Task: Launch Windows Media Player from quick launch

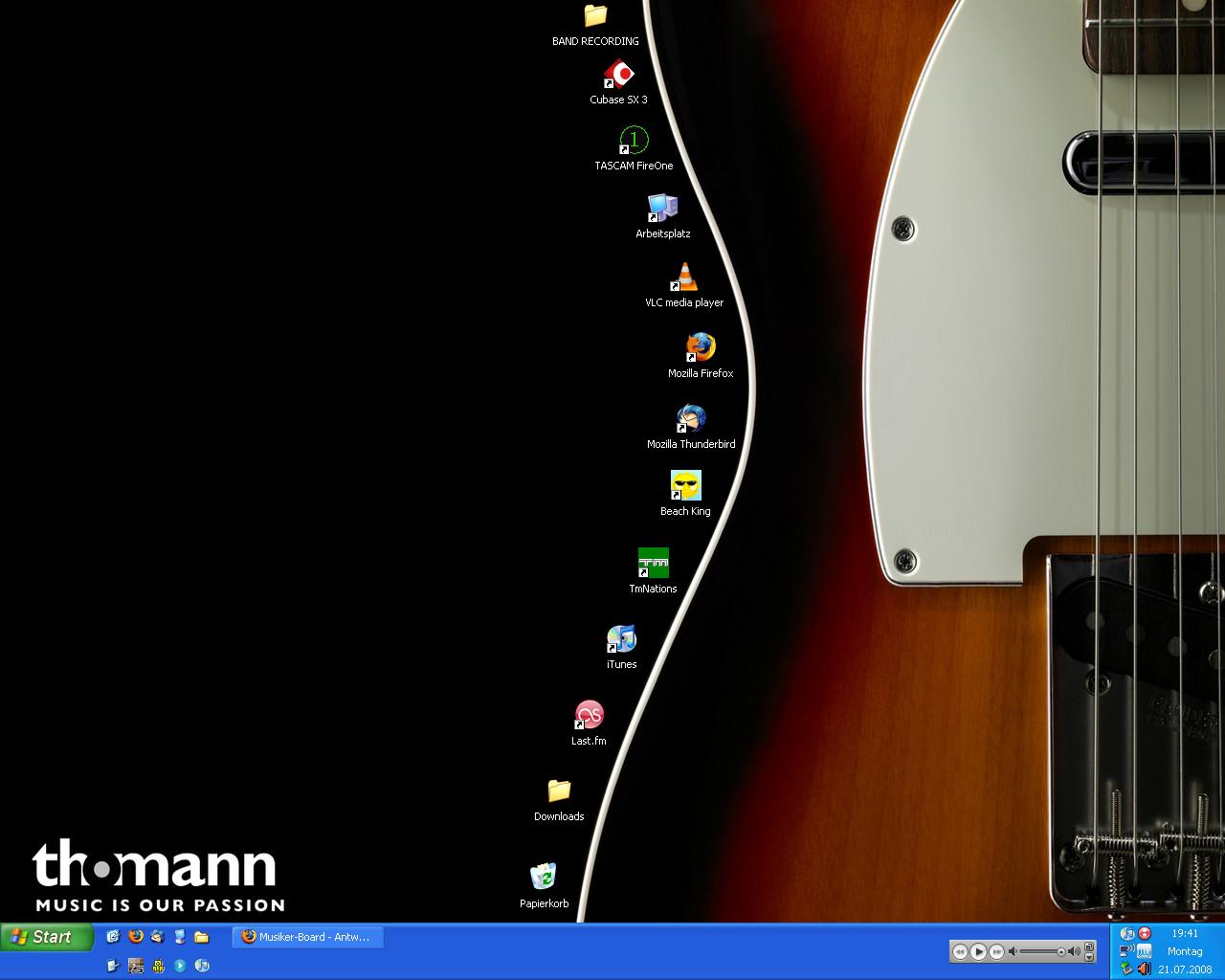Action: pos(180,966)
